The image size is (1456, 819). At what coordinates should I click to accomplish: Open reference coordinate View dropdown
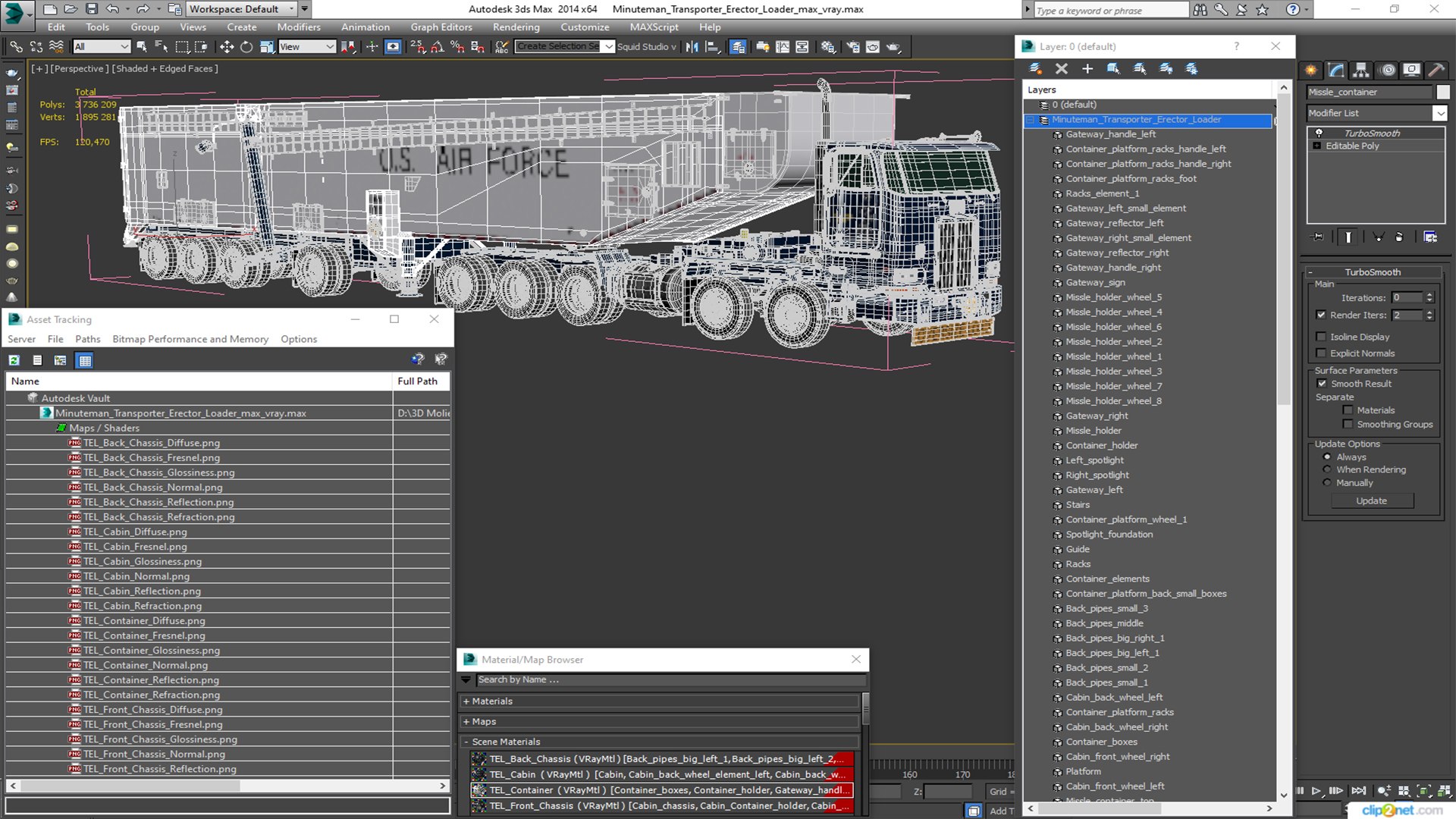coord(307,47)
